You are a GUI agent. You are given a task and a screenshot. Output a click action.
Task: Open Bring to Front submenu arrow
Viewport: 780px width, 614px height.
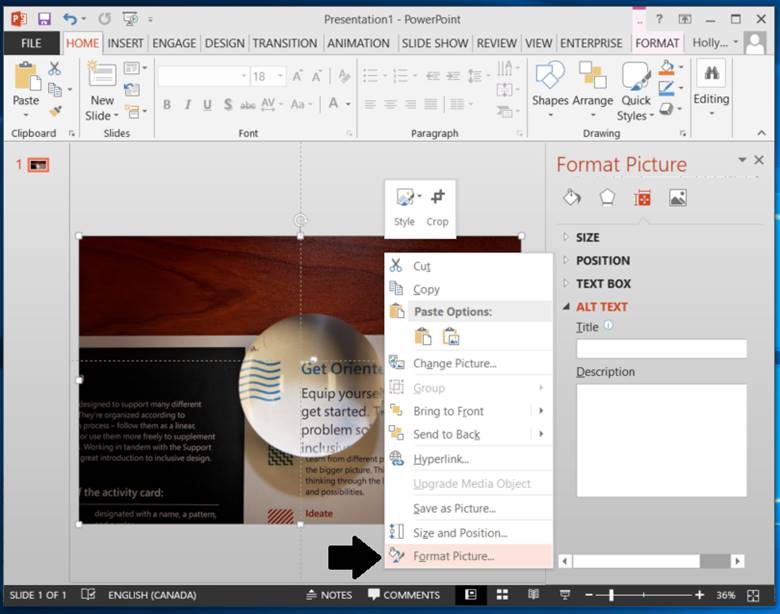coord(541,411)
